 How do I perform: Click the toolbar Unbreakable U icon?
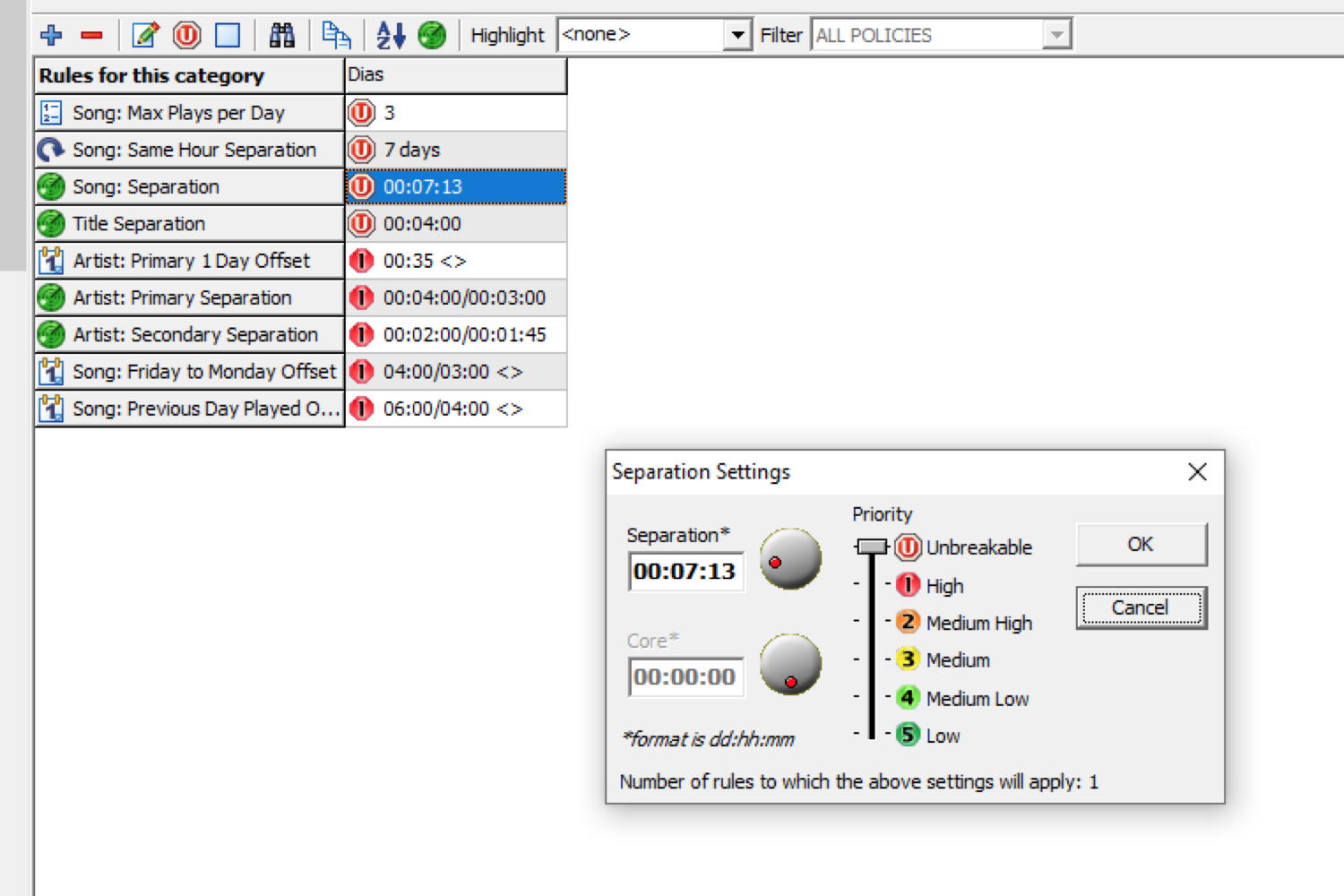click(186, 35)
